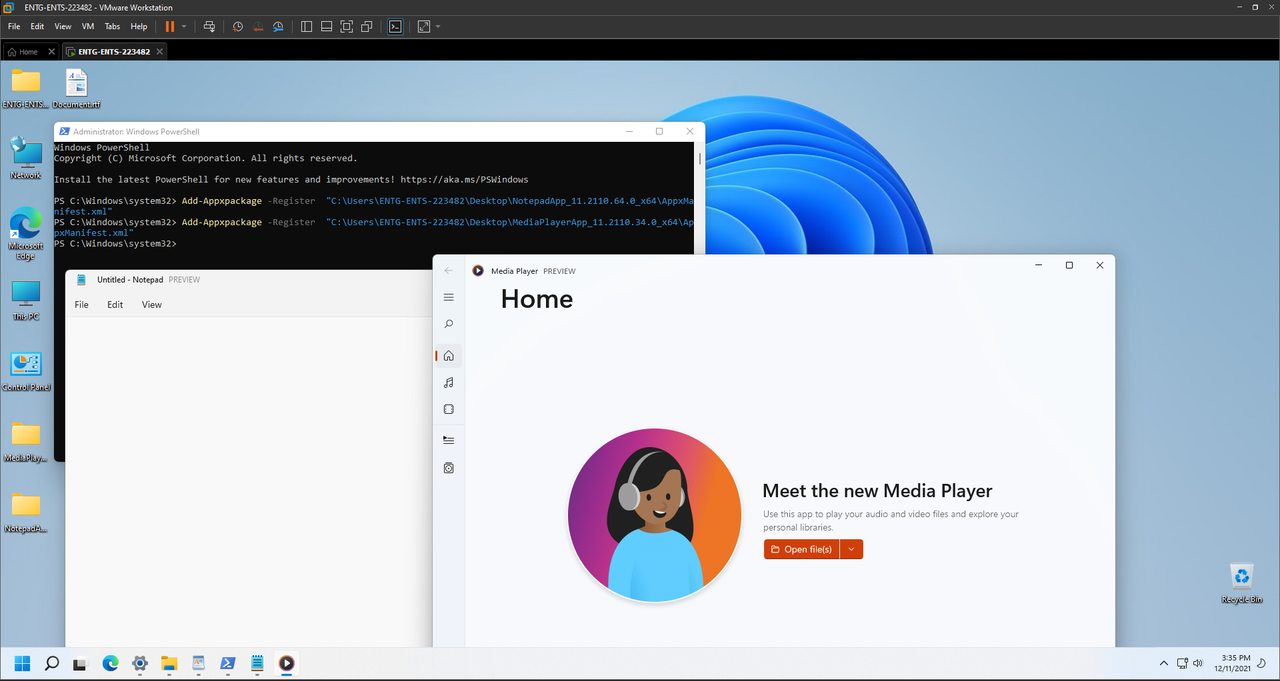Open Windows Start menu

[x=22, y=662]
